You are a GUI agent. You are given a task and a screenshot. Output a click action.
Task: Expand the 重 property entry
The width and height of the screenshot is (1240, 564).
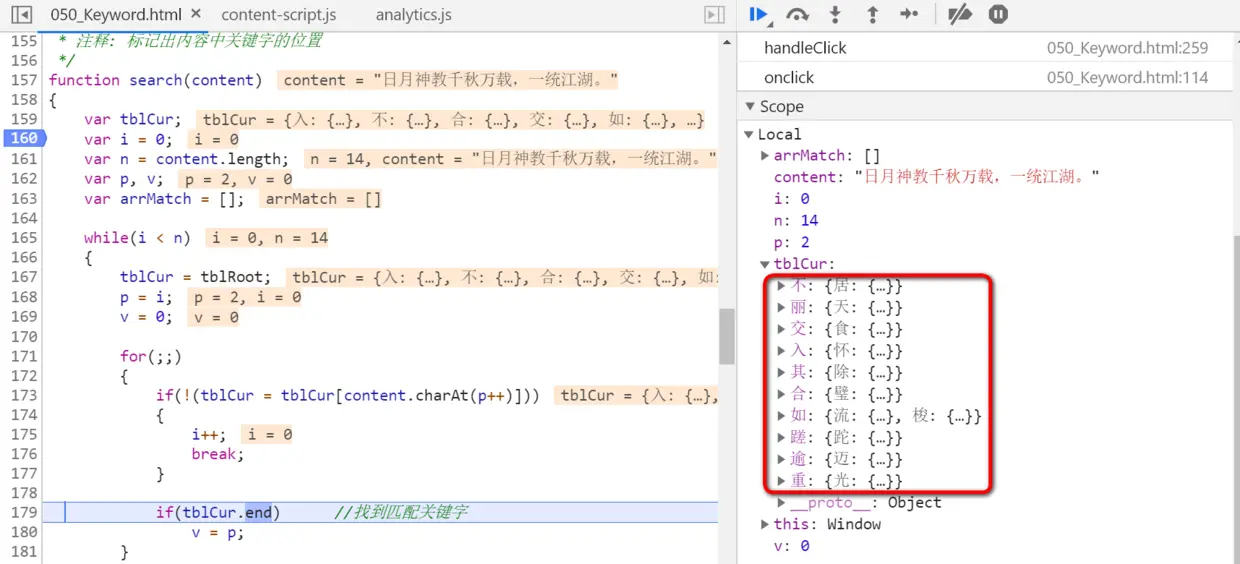[x=782, y=481]
